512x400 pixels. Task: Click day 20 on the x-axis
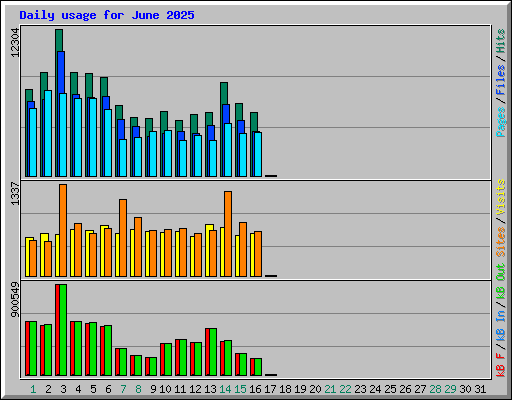315,389
